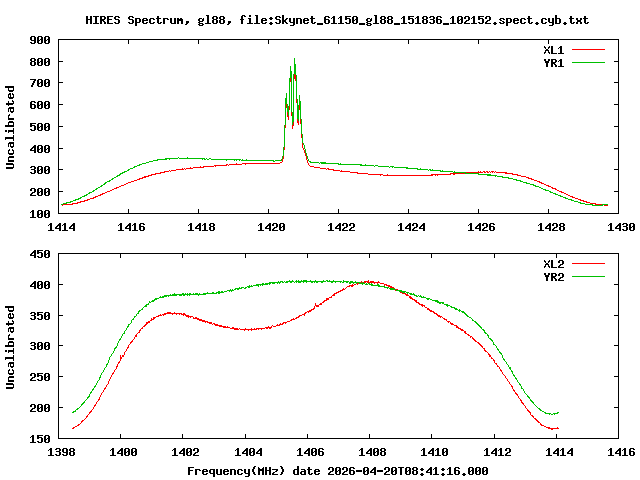The width and height of the screenshot is (640, 480).
Task: Click the 1410 x-axis tick label
Action: point(434,452)
